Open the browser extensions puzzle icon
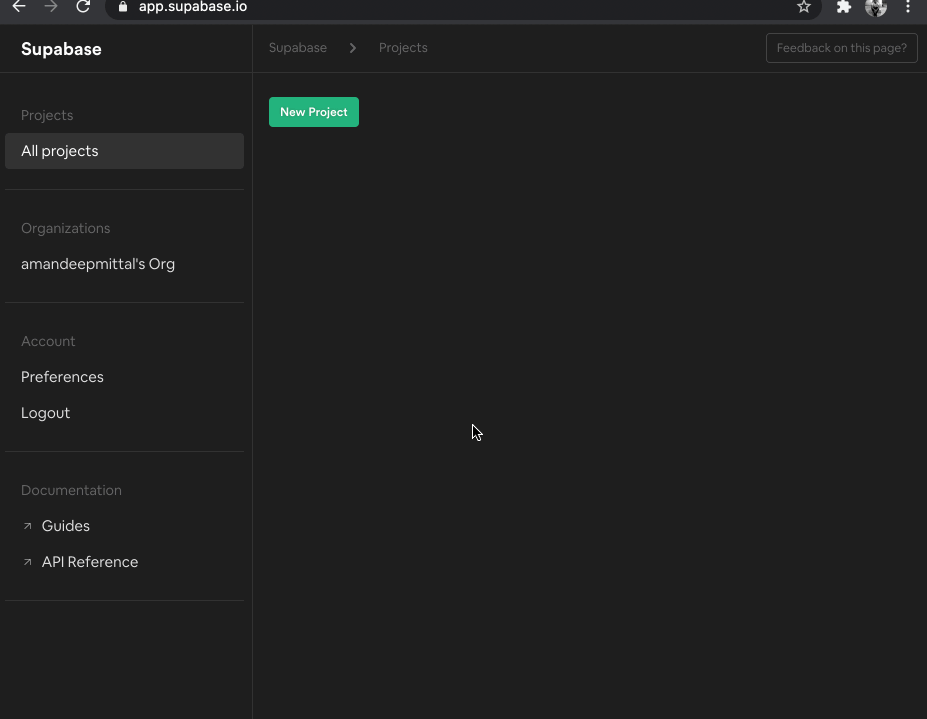Image resolution: width=927 pixels, height=719 pixels. pyautogui.click(x=844, y=7)
